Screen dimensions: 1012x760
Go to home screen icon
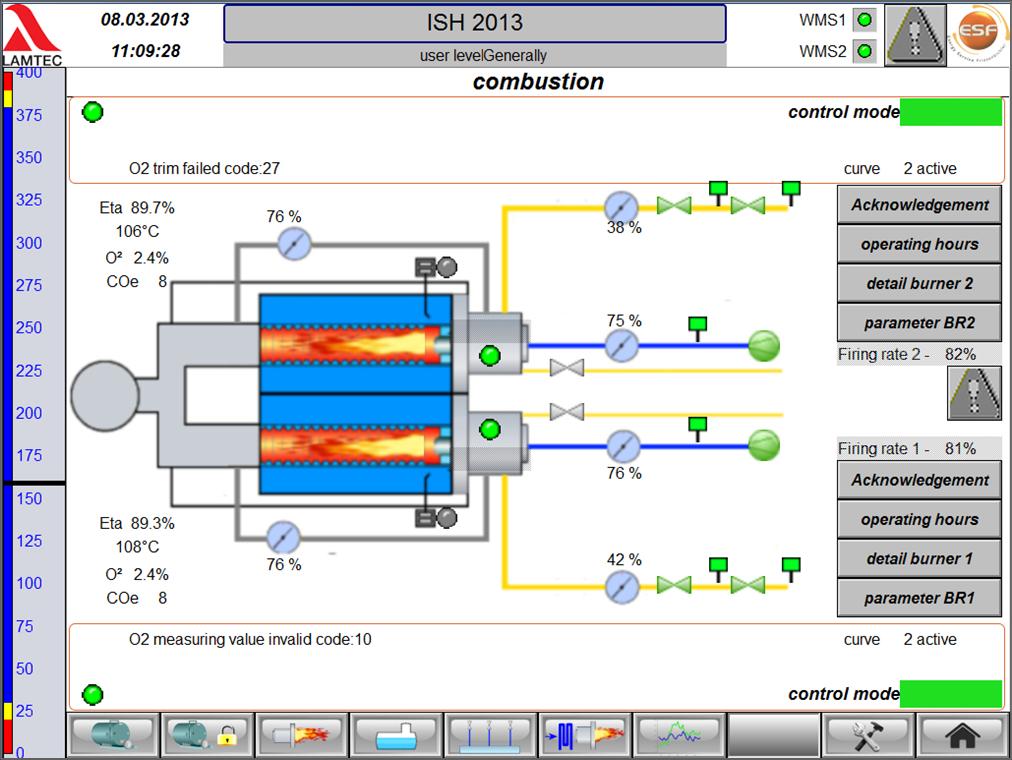coord(958,735)
